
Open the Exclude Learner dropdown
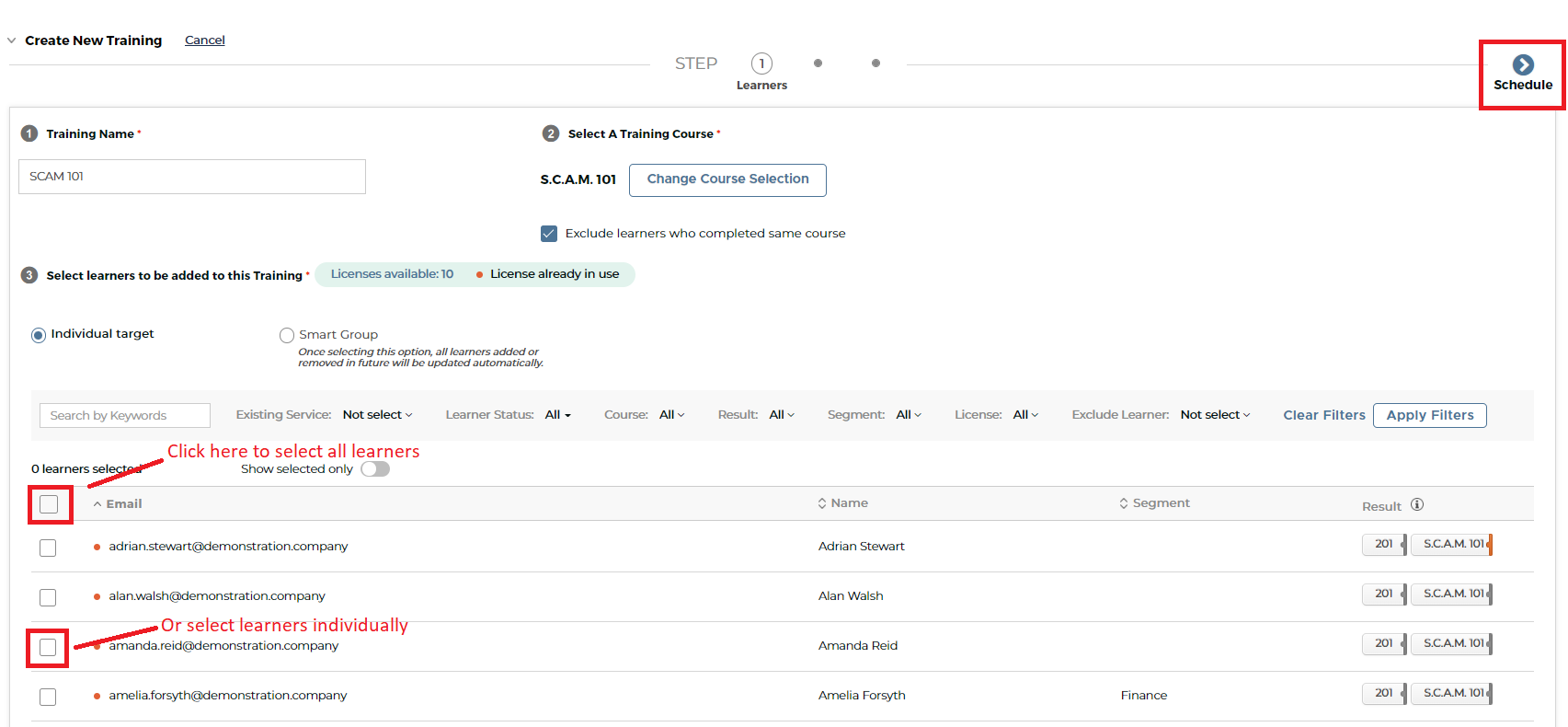[1214, 415]
